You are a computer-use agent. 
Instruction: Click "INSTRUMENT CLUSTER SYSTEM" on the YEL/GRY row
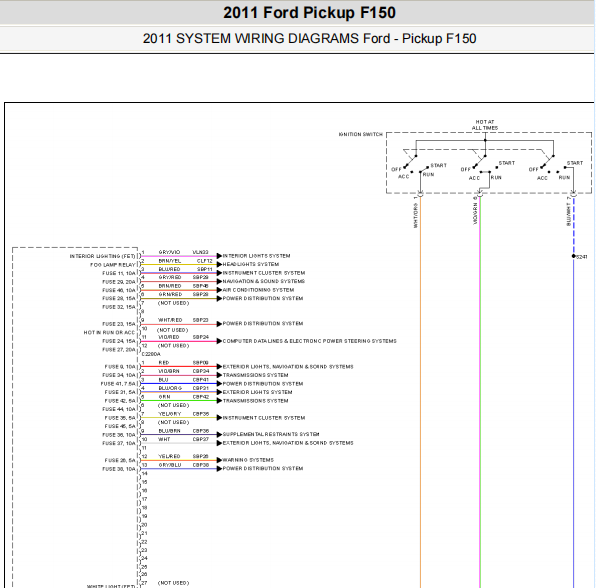coord(264,418)
